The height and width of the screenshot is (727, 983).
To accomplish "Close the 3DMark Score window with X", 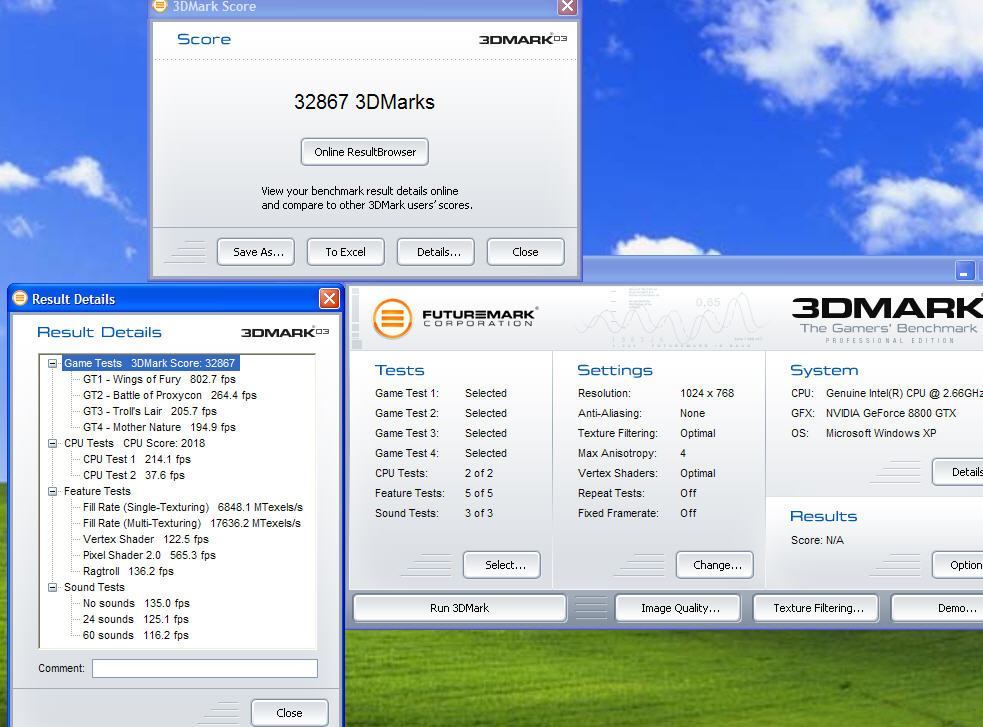I will pyautogui.click(x=567, y=6).
